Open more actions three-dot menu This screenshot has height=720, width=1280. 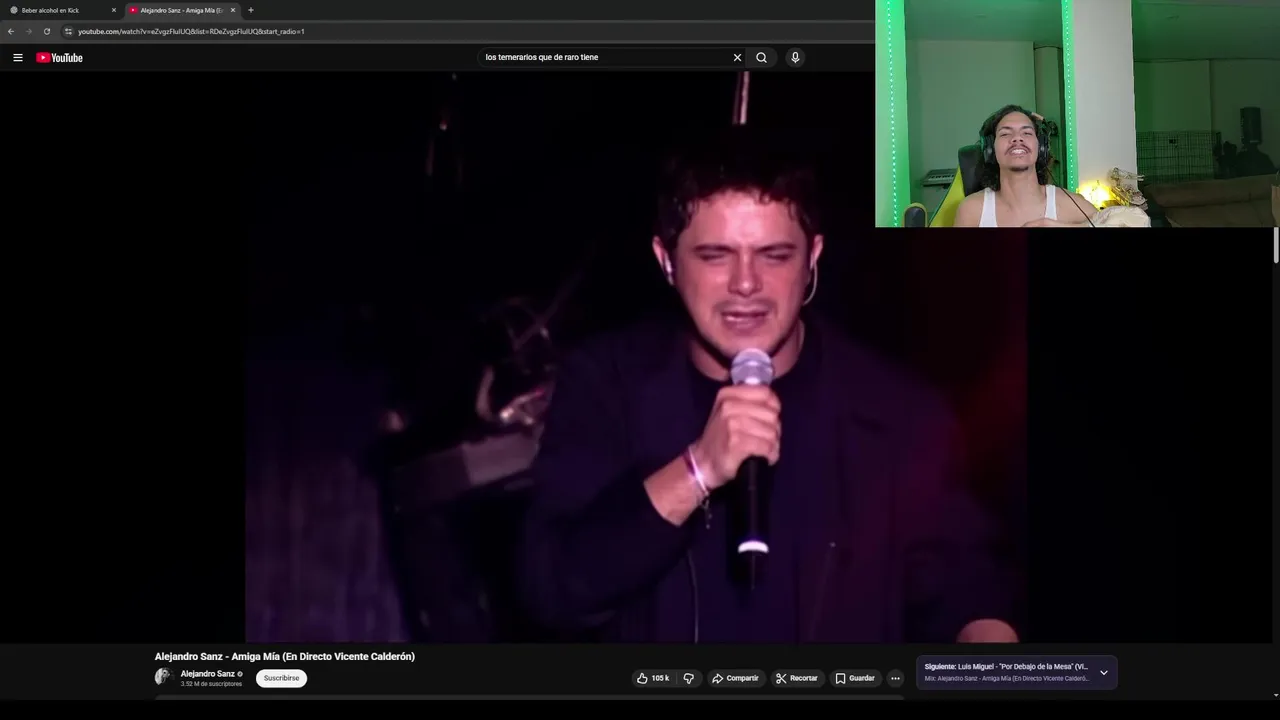pos(895,678)
